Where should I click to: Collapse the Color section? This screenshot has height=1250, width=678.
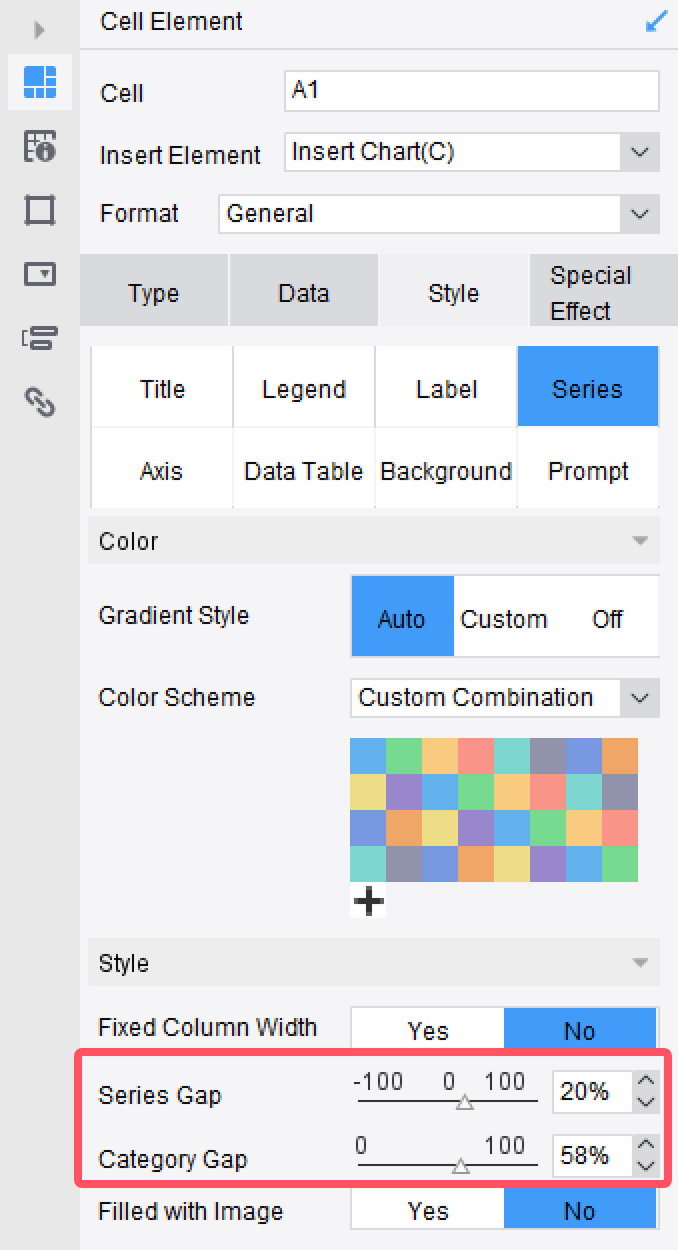tap(640, 541)
